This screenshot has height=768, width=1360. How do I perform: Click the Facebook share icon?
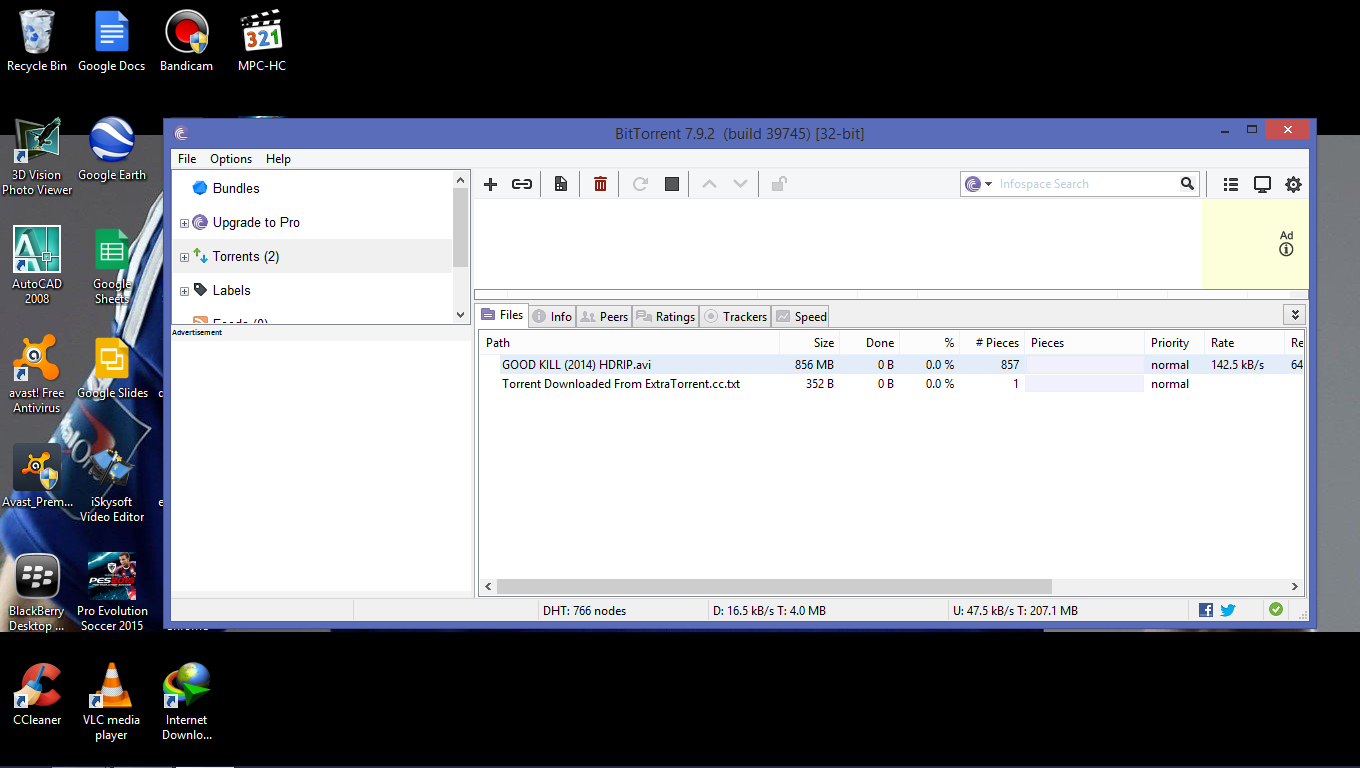click(1205, 610)
